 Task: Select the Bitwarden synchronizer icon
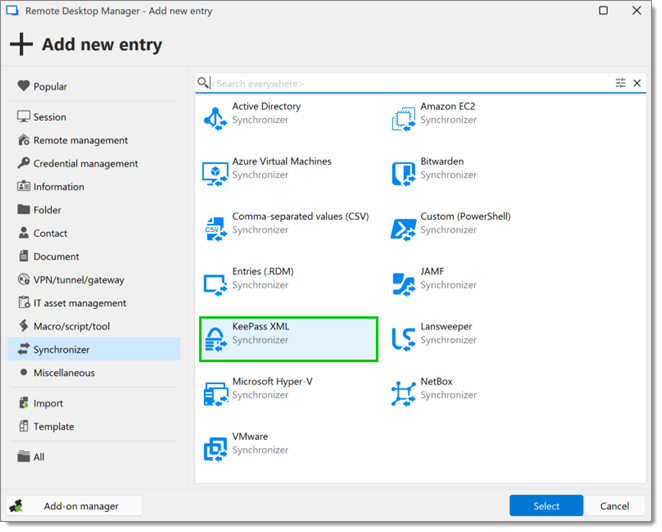pos(404,174)
